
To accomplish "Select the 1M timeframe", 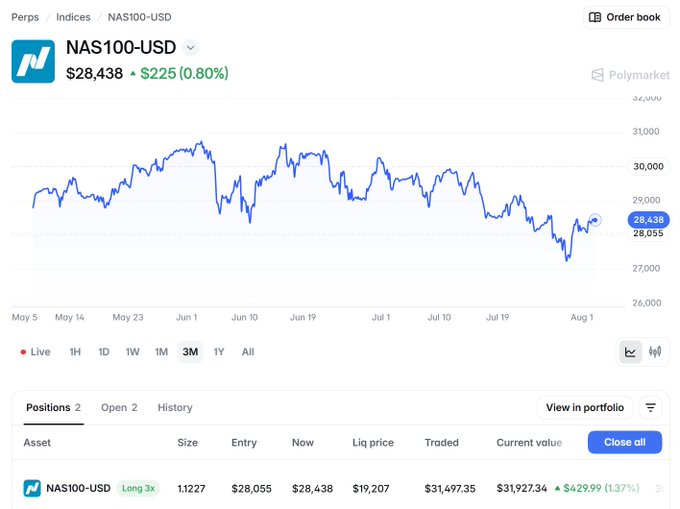I will pos(161,352).
